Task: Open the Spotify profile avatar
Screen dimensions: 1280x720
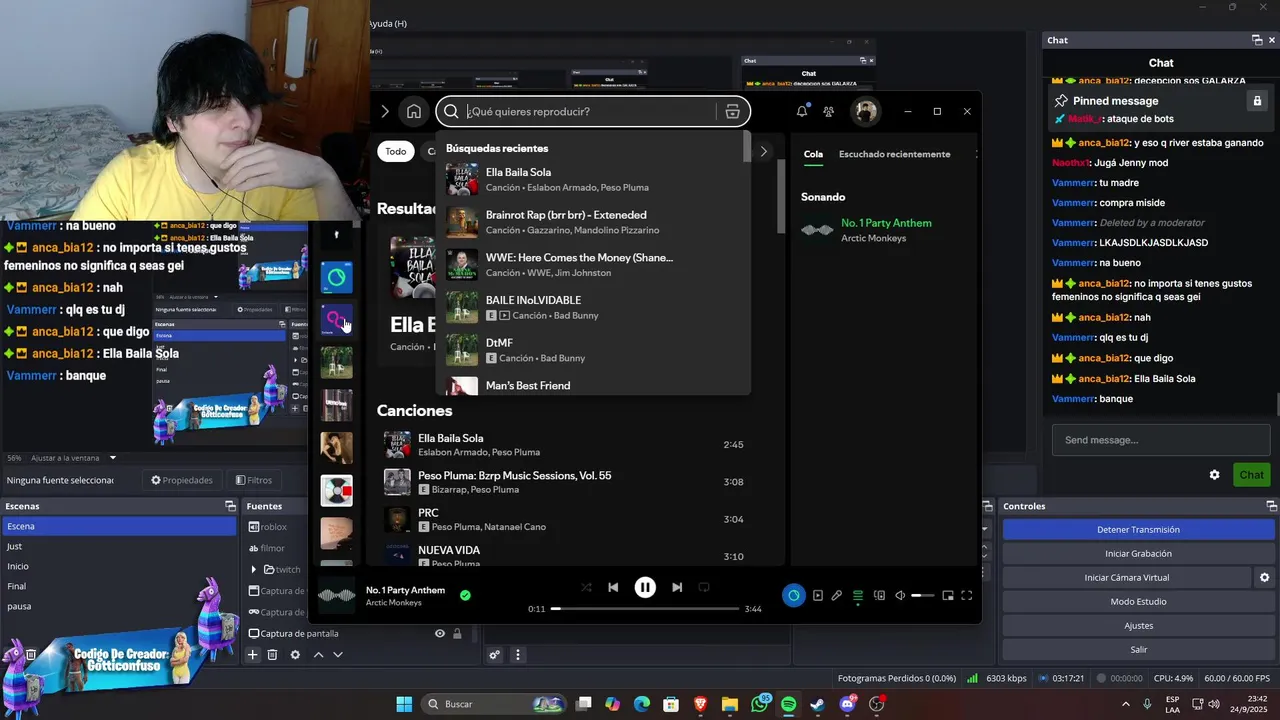Action: tap(866, 111)
